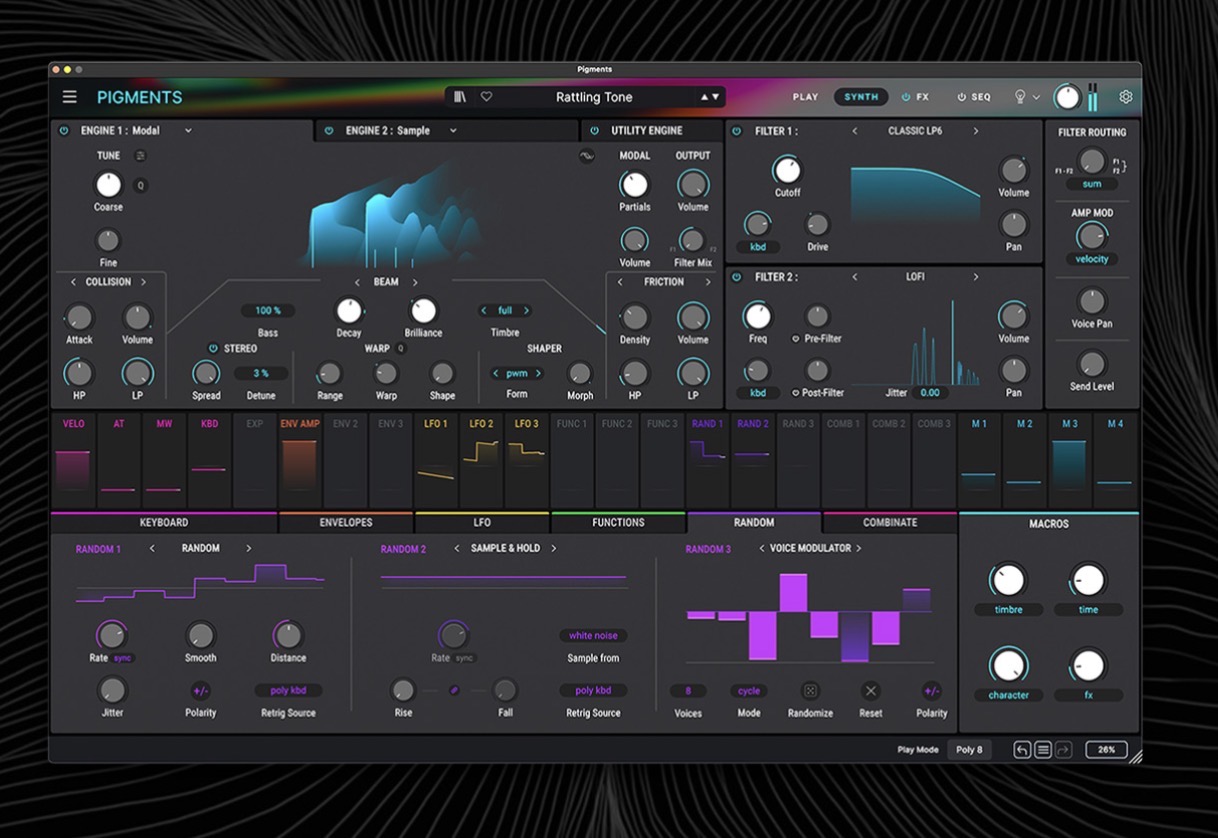Click the undo arrow in the bottom bar

pyautogui.click(x=1022, y=750)
